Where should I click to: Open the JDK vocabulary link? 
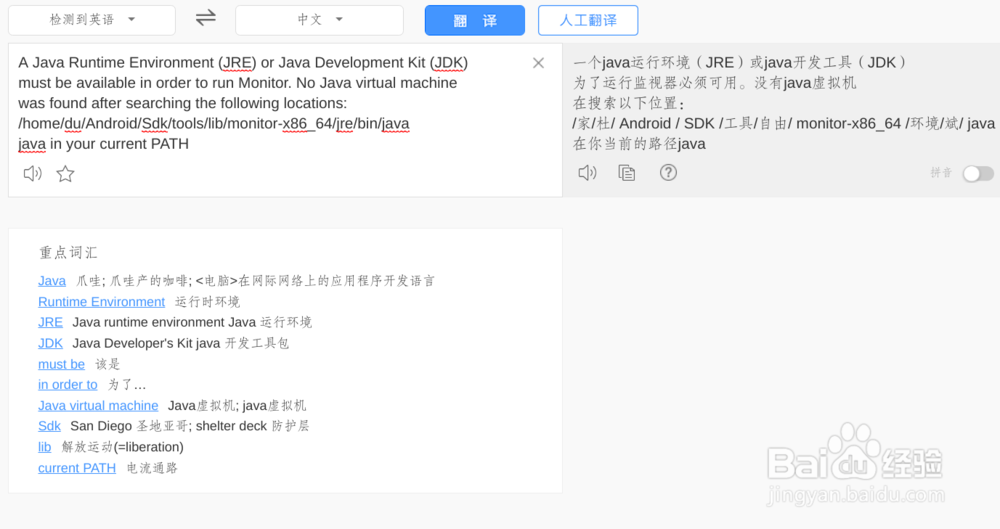50,343
